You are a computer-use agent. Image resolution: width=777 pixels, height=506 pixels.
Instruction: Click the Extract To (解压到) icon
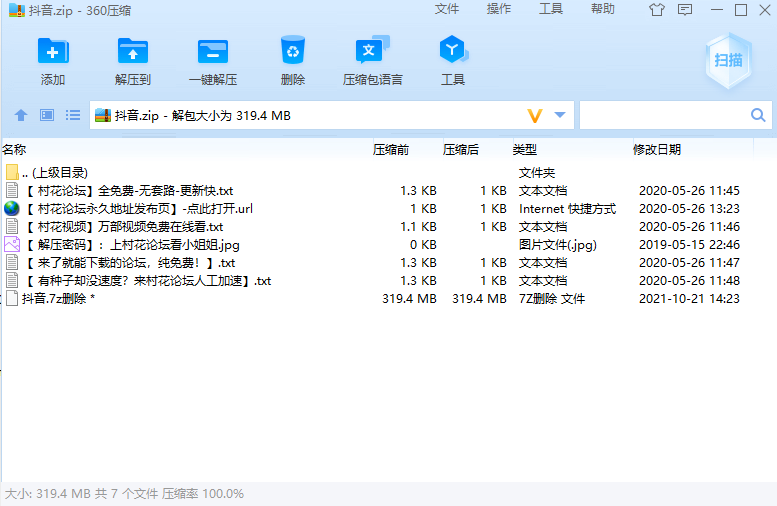132,51
